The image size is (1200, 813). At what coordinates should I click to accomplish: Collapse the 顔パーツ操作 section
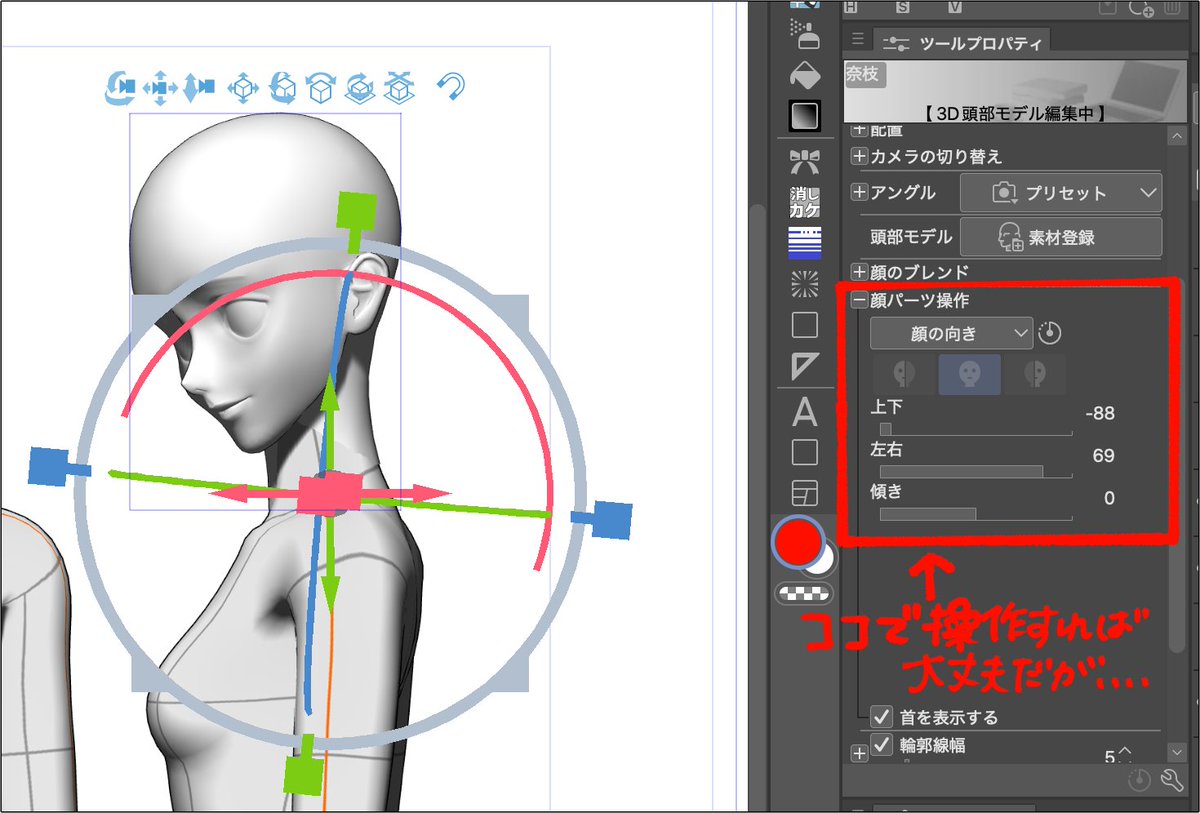pos(859,300)
